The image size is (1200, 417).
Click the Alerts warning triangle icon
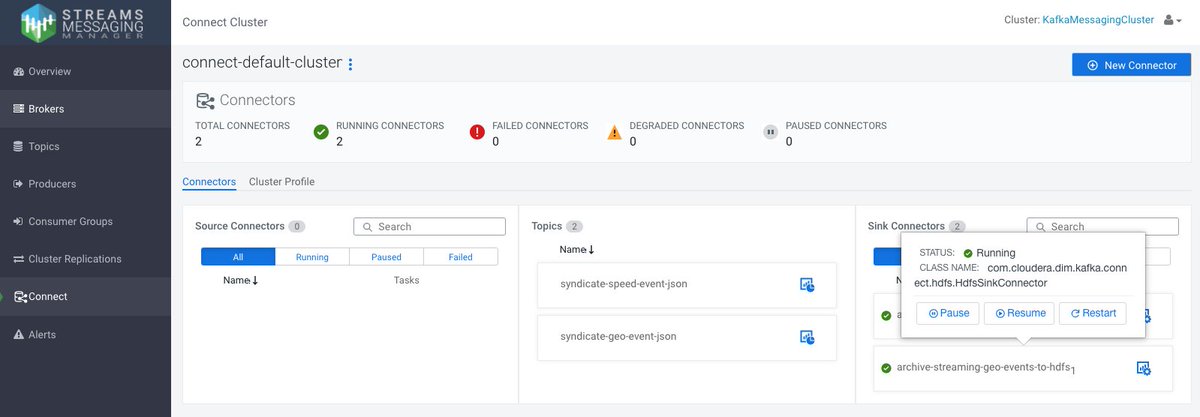(x=19, y=335)
